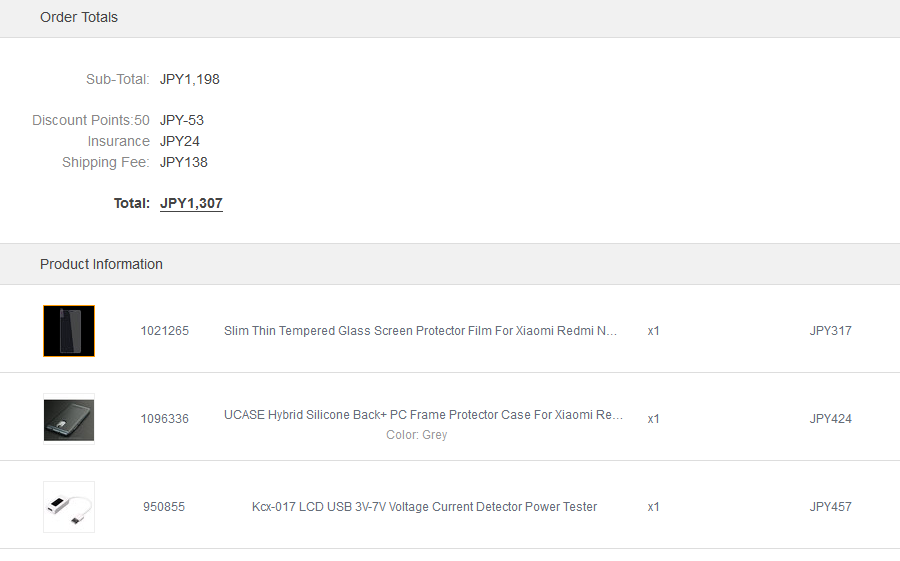Open Slim Thin Tempered Glass product link
Viewport: 900px width, 561px height.
click(x=420, y=331)
